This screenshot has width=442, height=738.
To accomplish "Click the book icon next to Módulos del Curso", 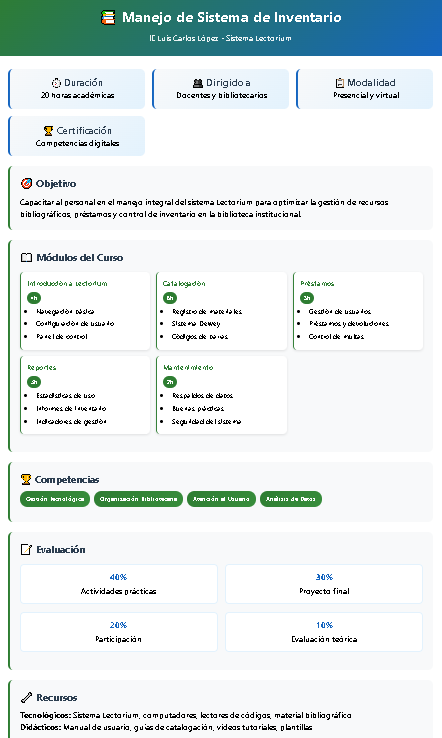I will tap(26, 257).
